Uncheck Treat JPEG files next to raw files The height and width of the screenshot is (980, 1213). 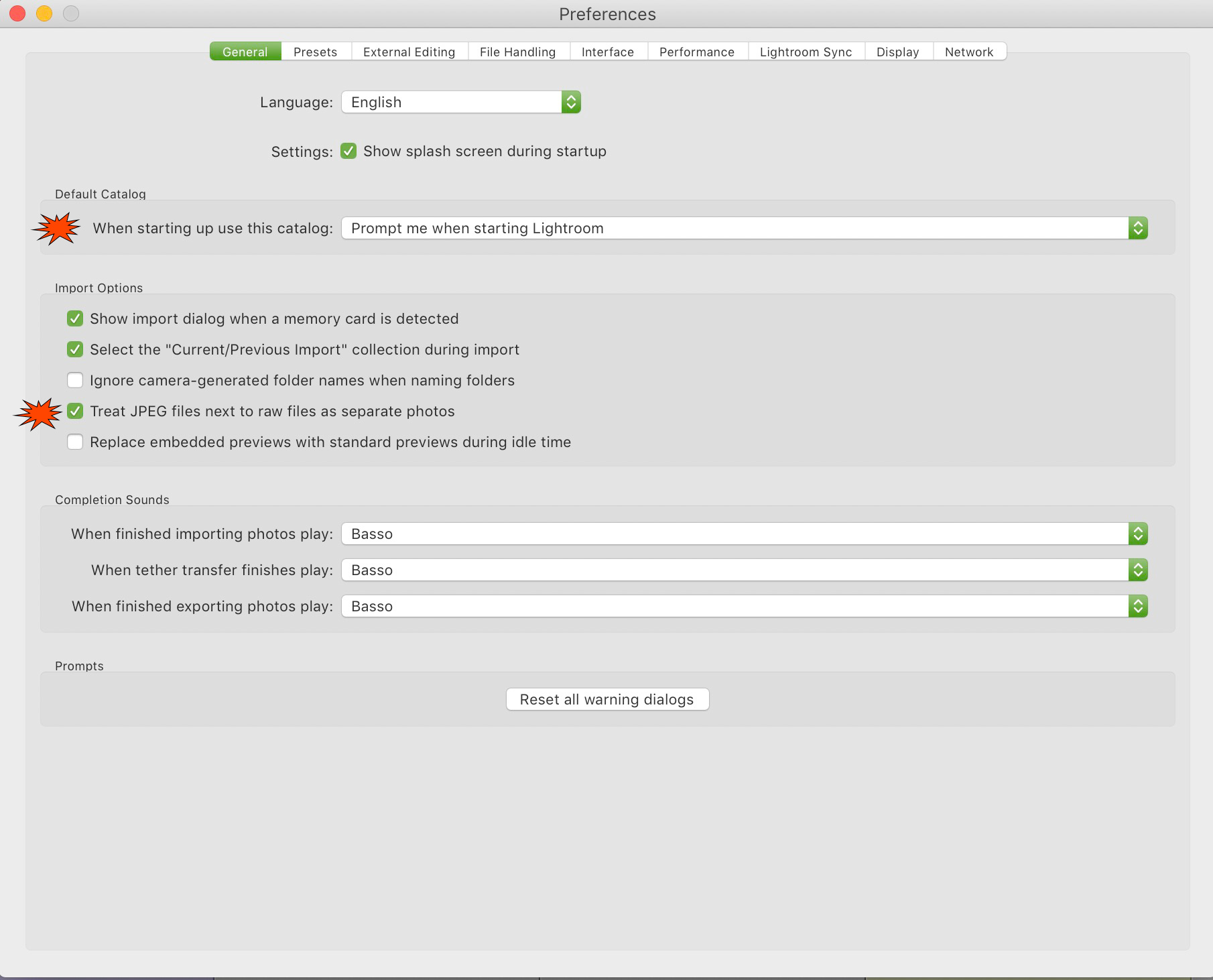point(75,411)
